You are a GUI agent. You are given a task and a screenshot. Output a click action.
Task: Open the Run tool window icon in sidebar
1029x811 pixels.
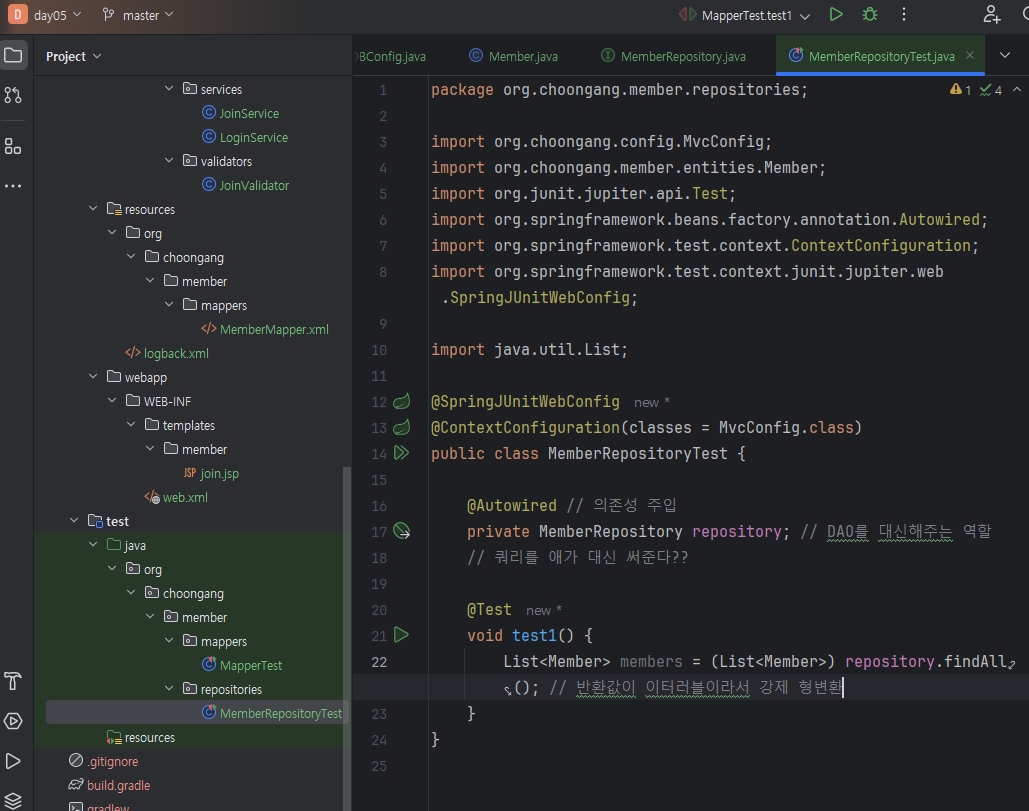pyautogui.click(x=13, y=761)
